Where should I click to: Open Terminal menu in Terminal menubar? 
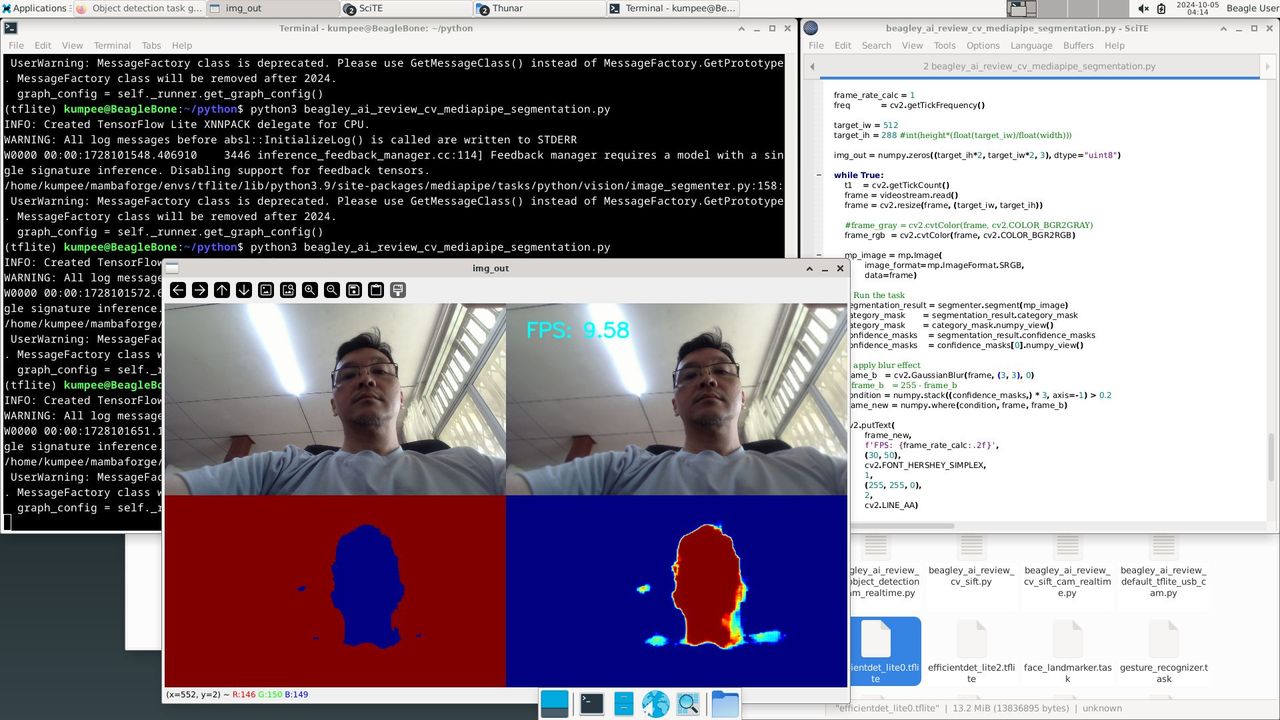tap(112, 45)
